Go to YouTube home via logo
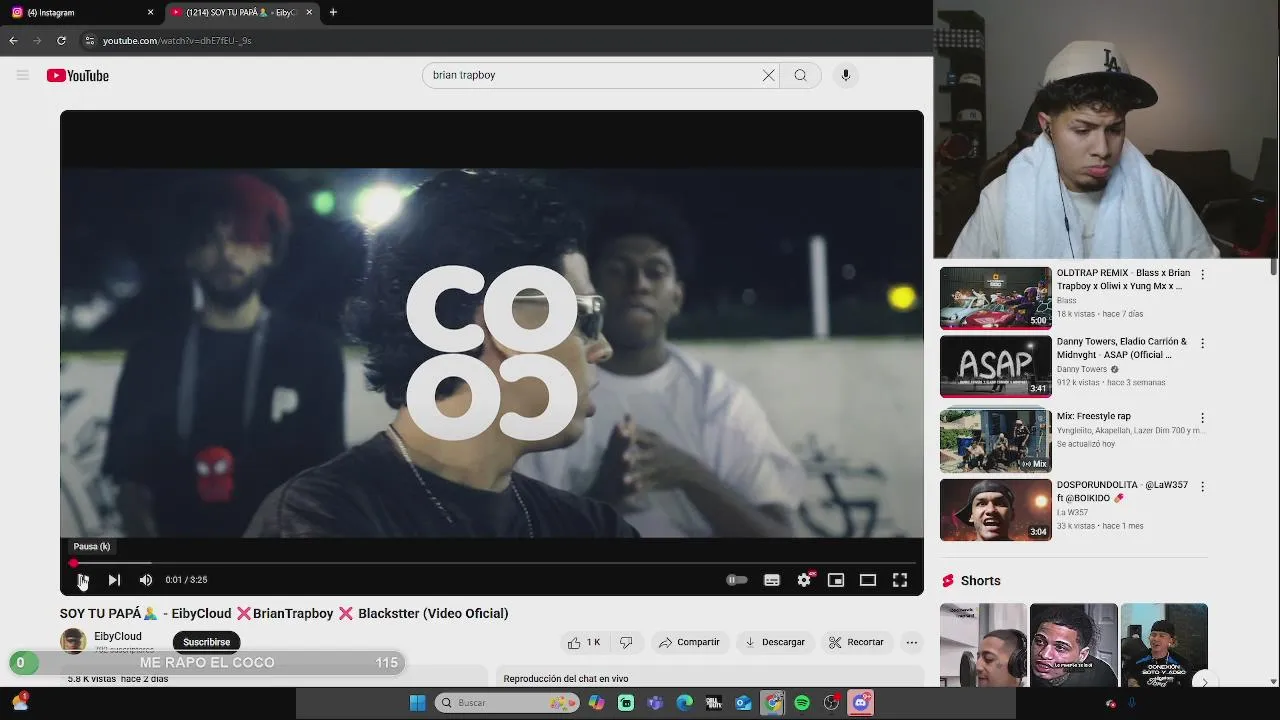Screen dimensions: 1280x720 pos(77,76)
